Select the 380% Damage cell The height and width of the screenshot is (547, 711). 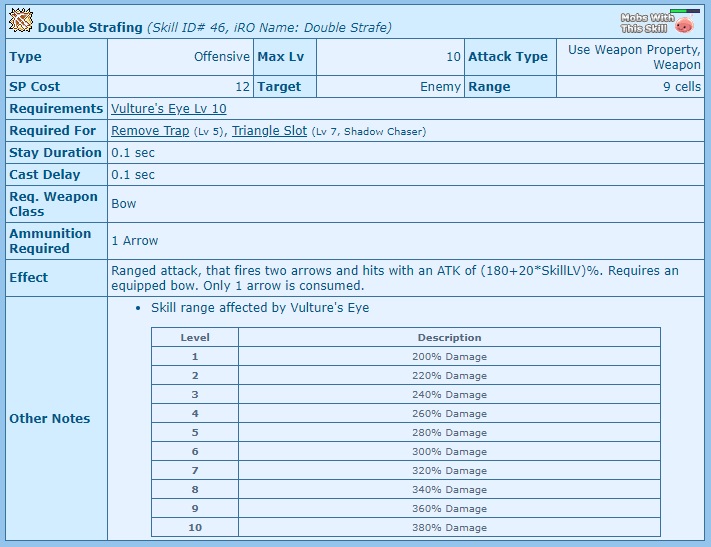coord(449,527)
